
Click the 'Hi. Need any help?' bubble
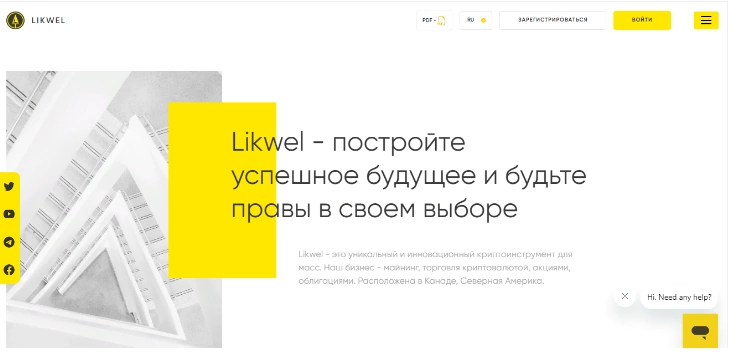tap(679, 297)
